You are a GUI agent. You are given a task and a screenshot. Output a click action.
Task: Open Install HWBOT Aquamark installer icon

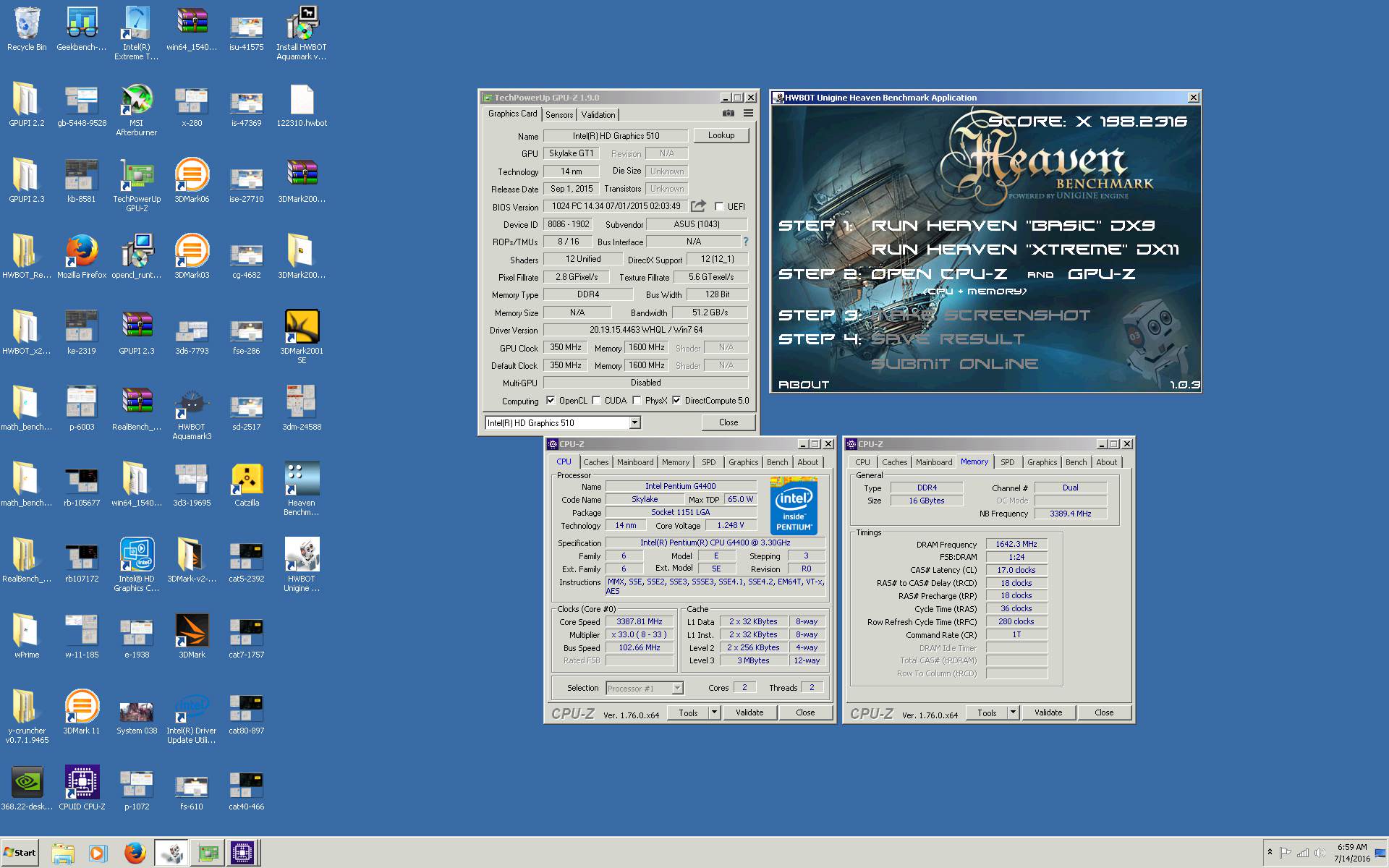(302, 33)
